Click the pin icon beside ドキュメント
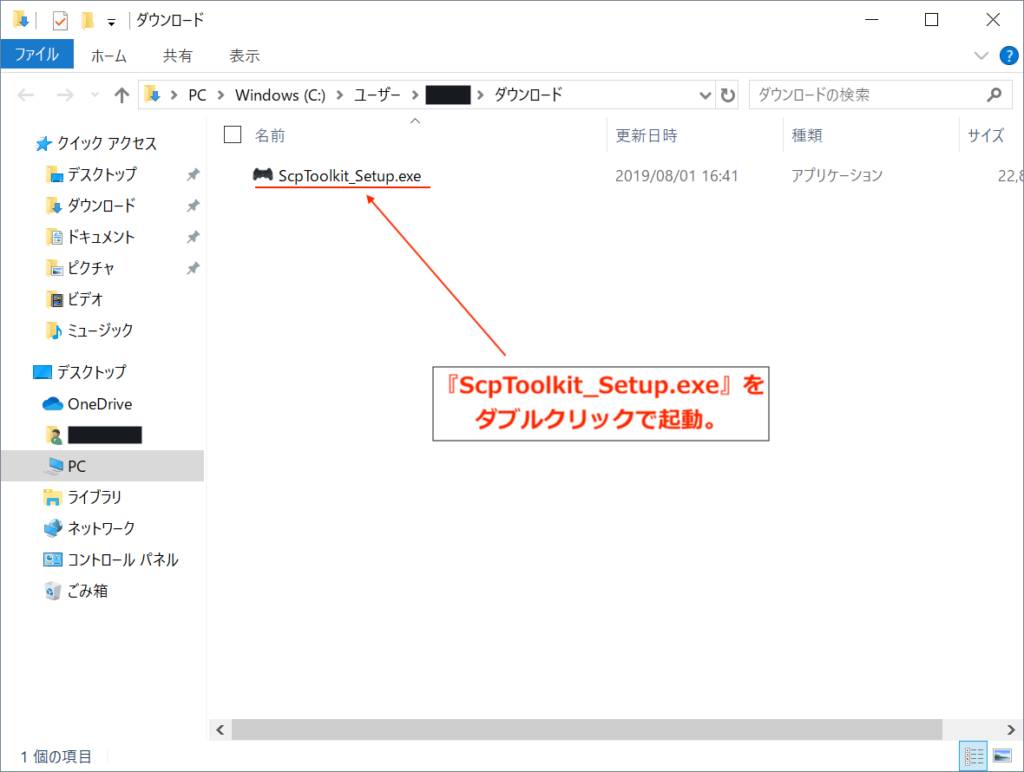This screenshot has height=772, width=1024. (x=193, y=237)
